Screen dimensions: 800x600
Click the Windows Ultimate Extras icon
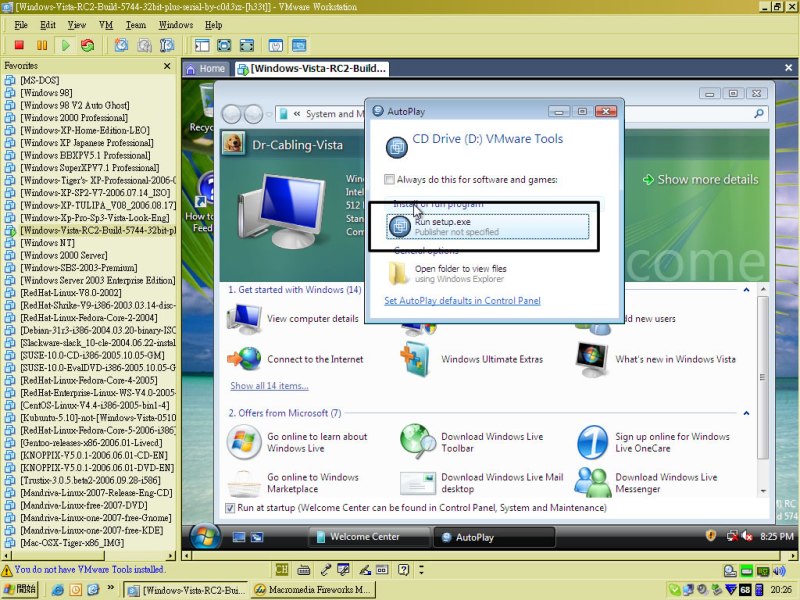tap(417, 359)
